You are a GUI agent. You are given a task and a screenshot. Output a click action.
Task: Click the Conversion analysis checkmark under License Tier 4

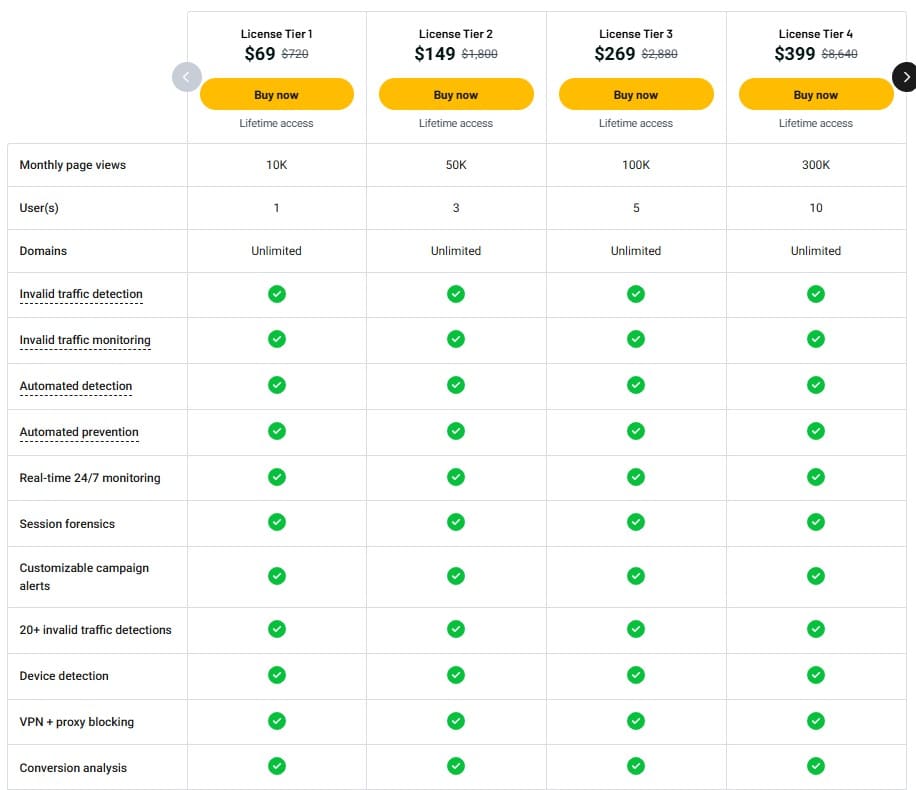pyautogui.click(x=816, y=766)
